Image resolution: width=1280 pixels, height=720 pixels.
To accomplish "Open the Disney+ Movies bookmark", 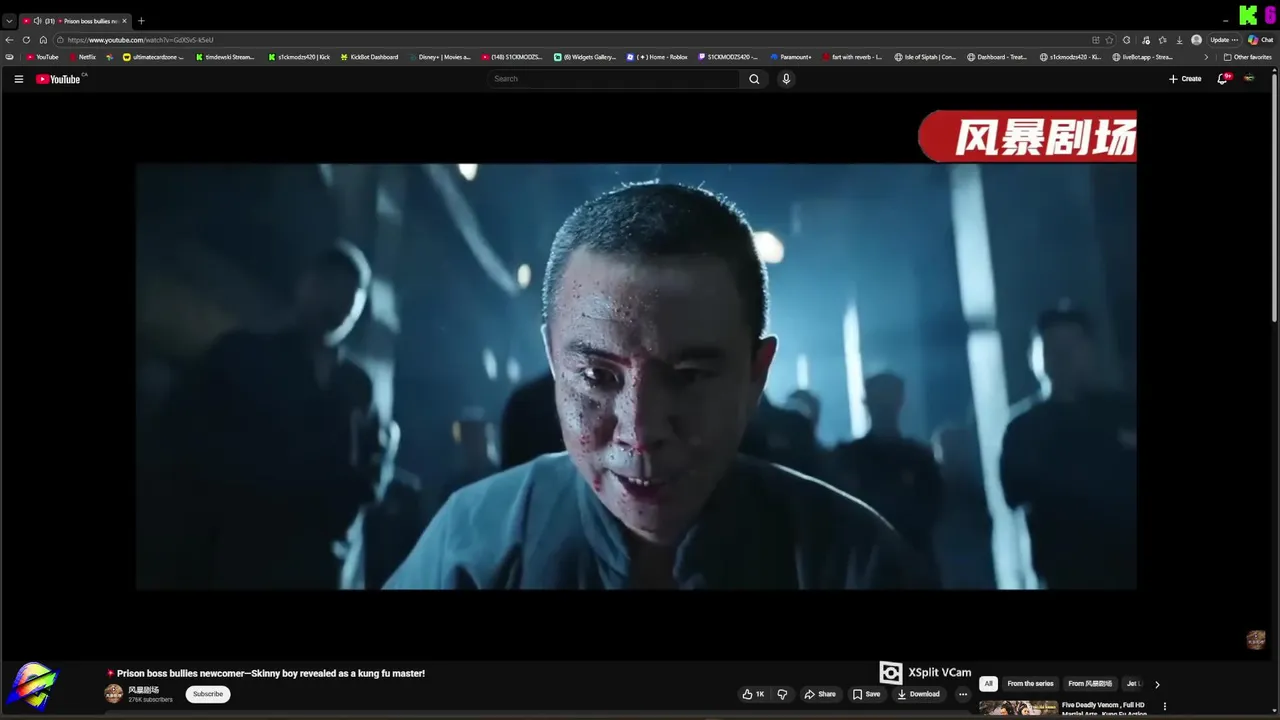I will 439,57.
